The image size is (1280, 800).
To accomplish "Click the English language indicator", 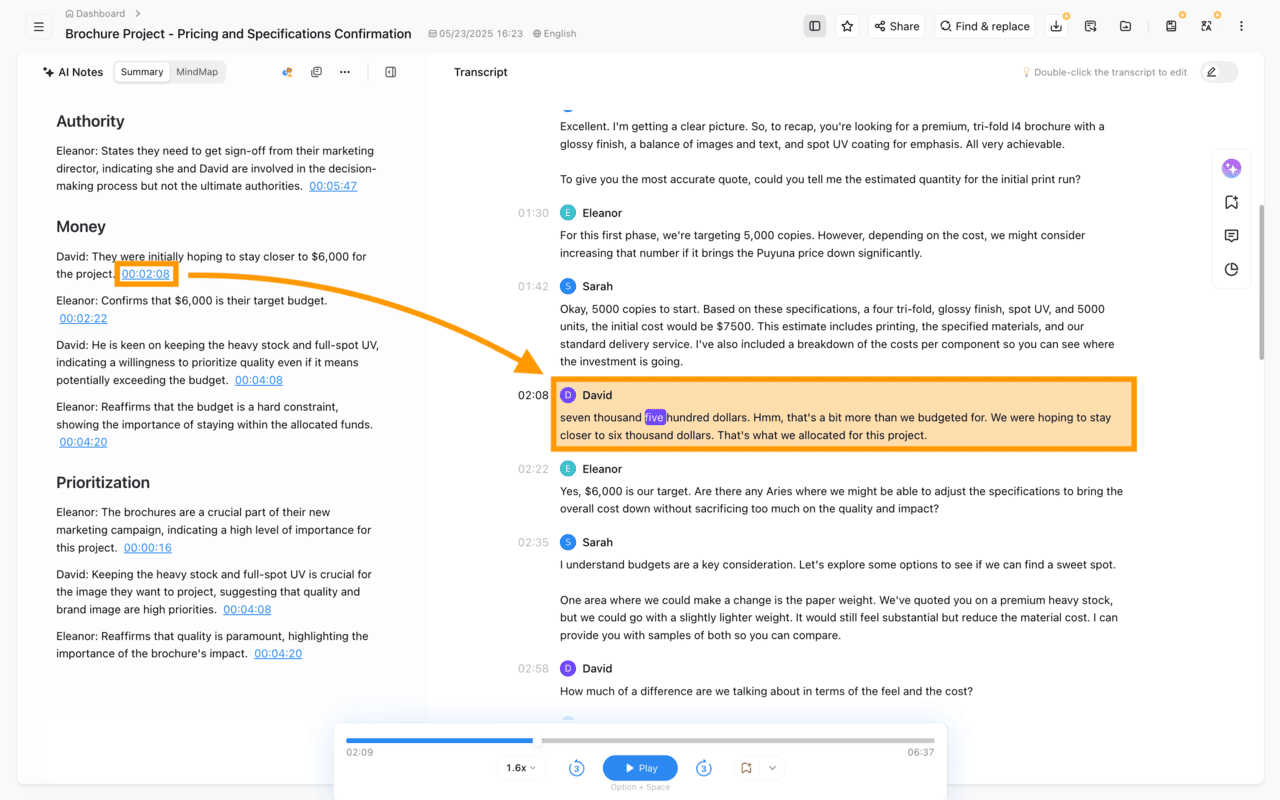I will point(554,34).
